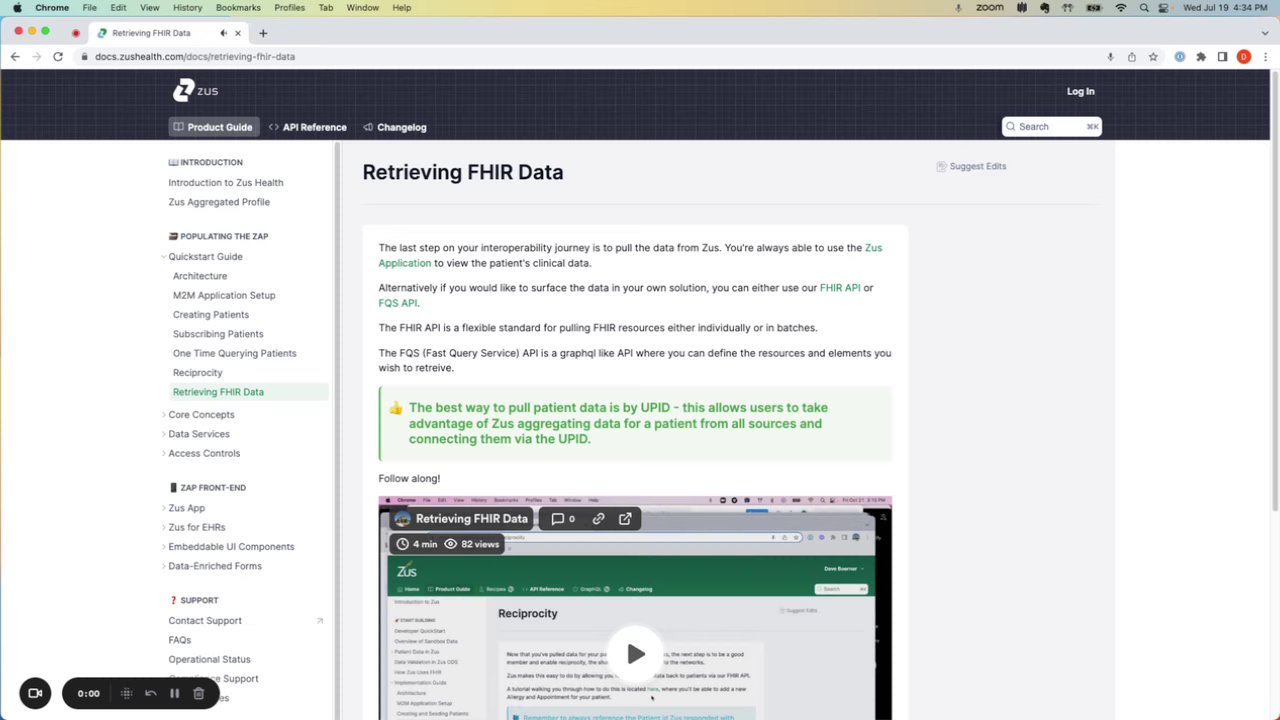Image resolution: width=1280 pixels, height=720 pixels.
Task: Click the Zus logo in header
Action: click(195, 91)
